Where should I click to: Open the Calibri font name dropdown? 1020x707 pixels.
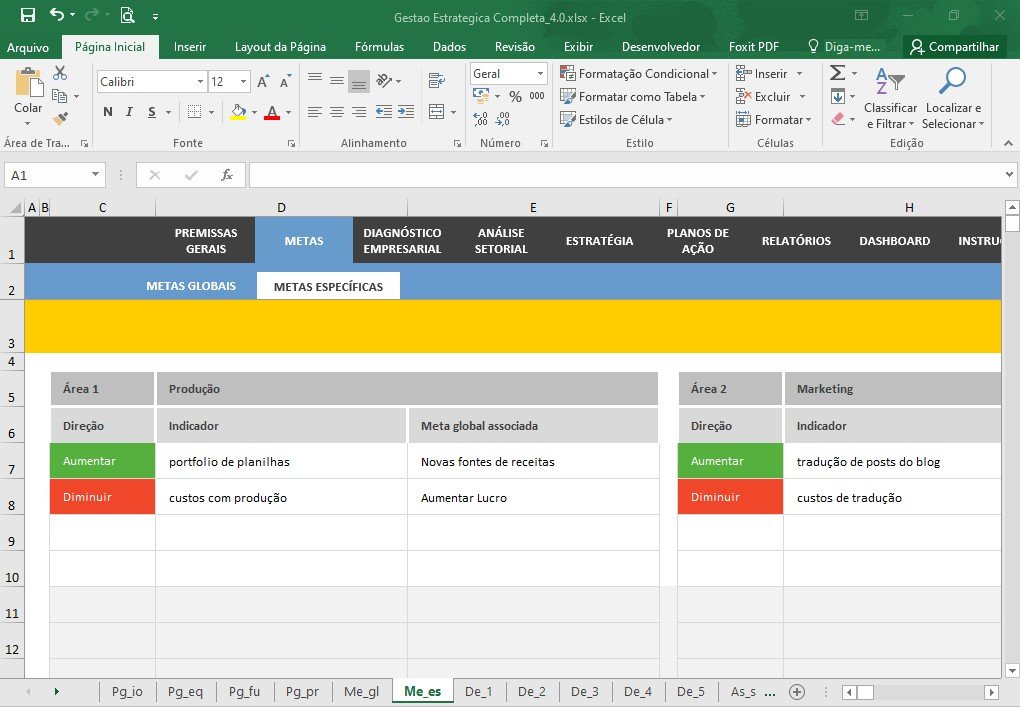[x=200, y=81]
